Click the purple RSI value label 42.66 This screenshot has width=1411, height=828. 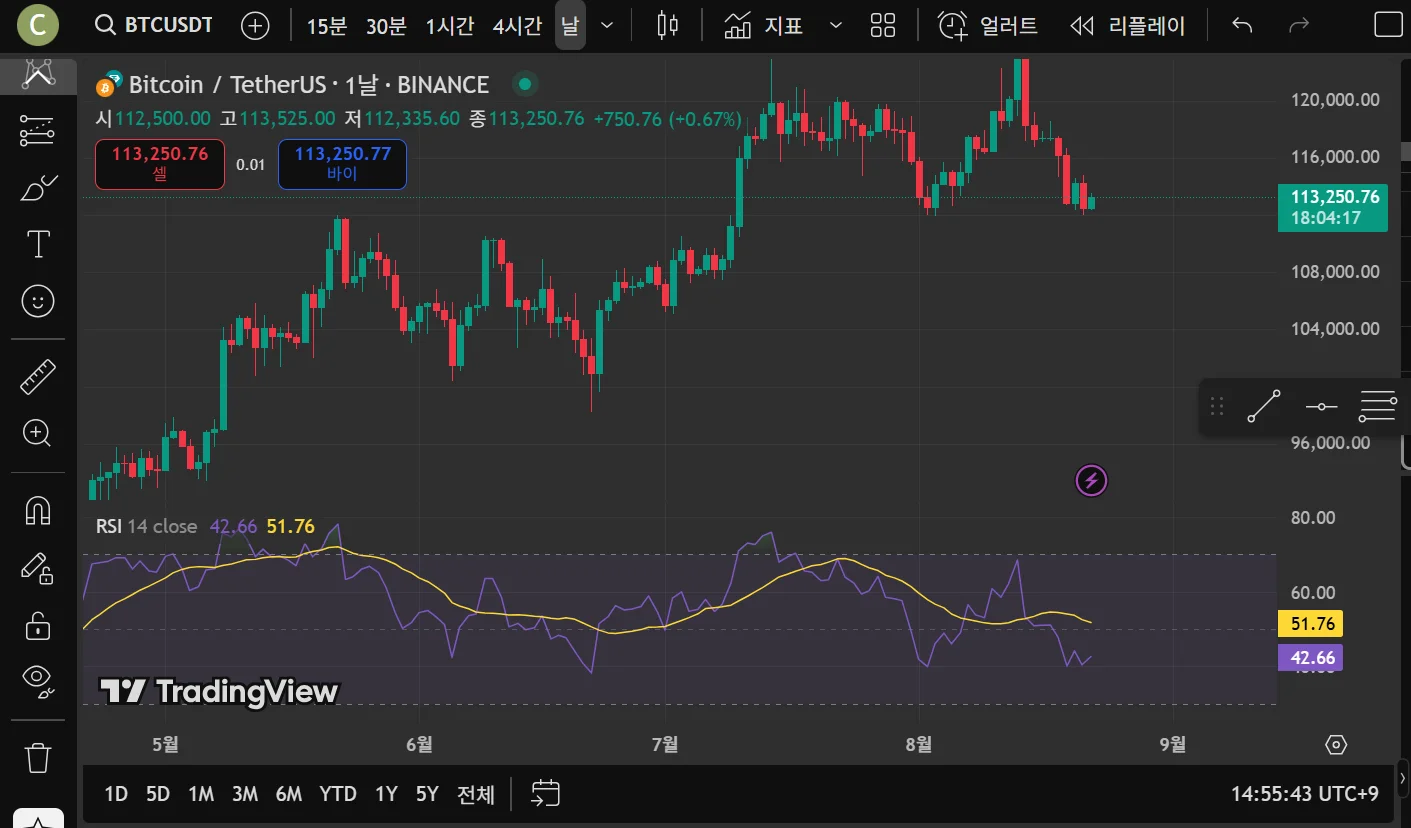click(1311, 657)
